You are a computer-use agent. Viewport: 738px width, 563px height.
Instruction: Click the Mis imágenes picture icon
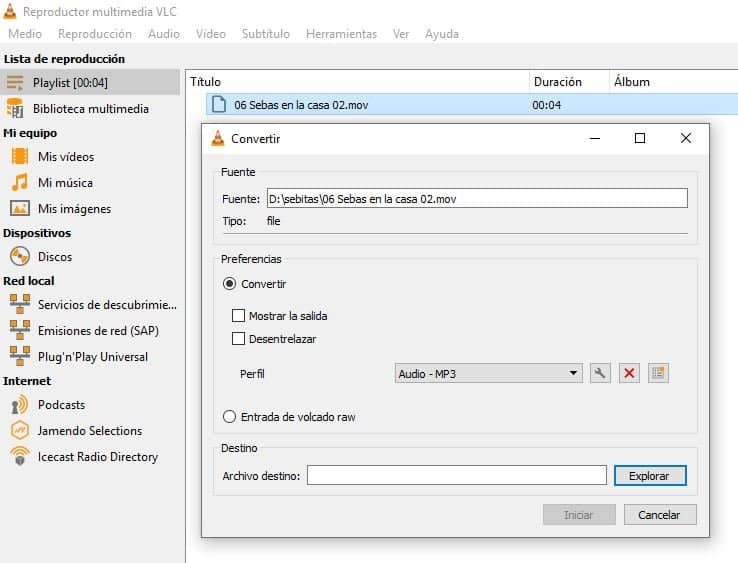coord(20,208)
